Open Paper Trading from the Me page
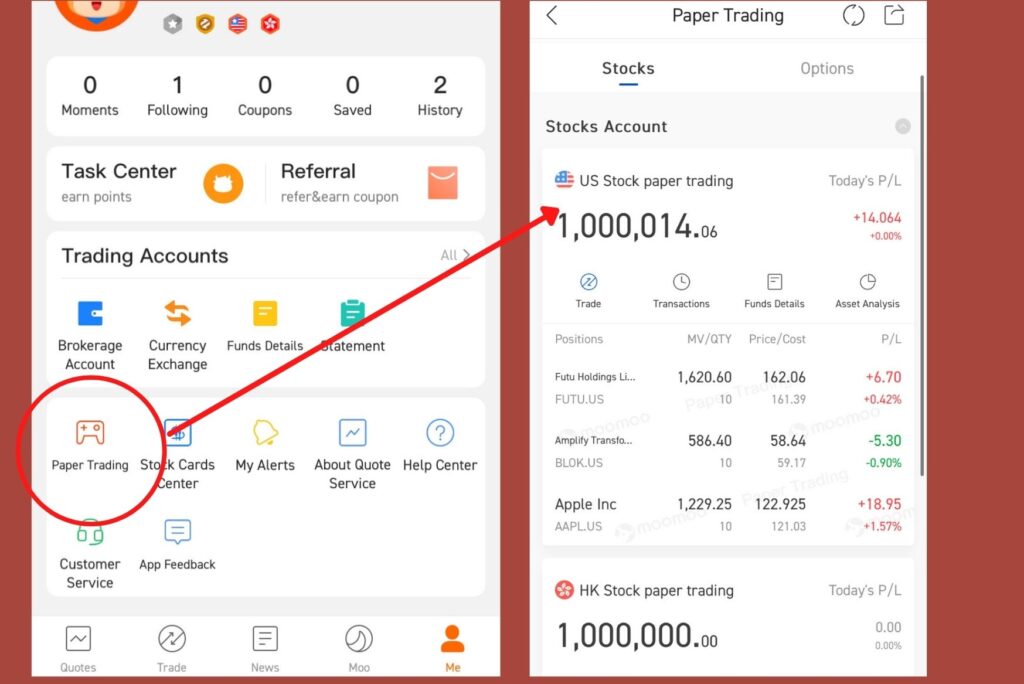This screenshot has width=1024, height=684. 90,444
